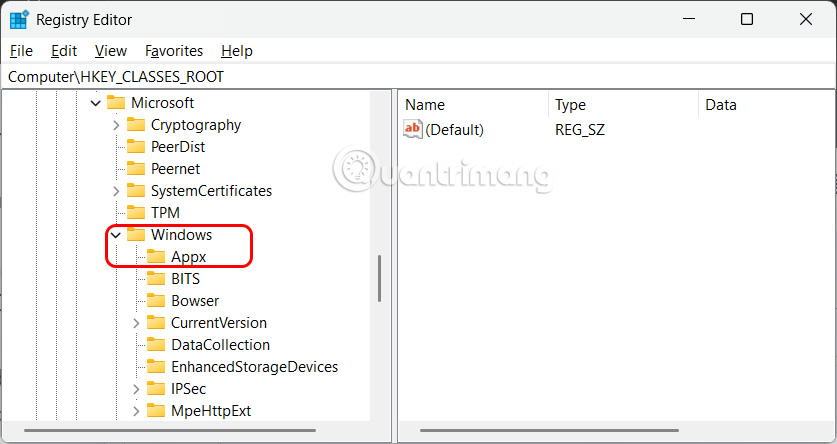Click the SystemCertificates folder icon
The image size is (837, 444).
(136, 191)
